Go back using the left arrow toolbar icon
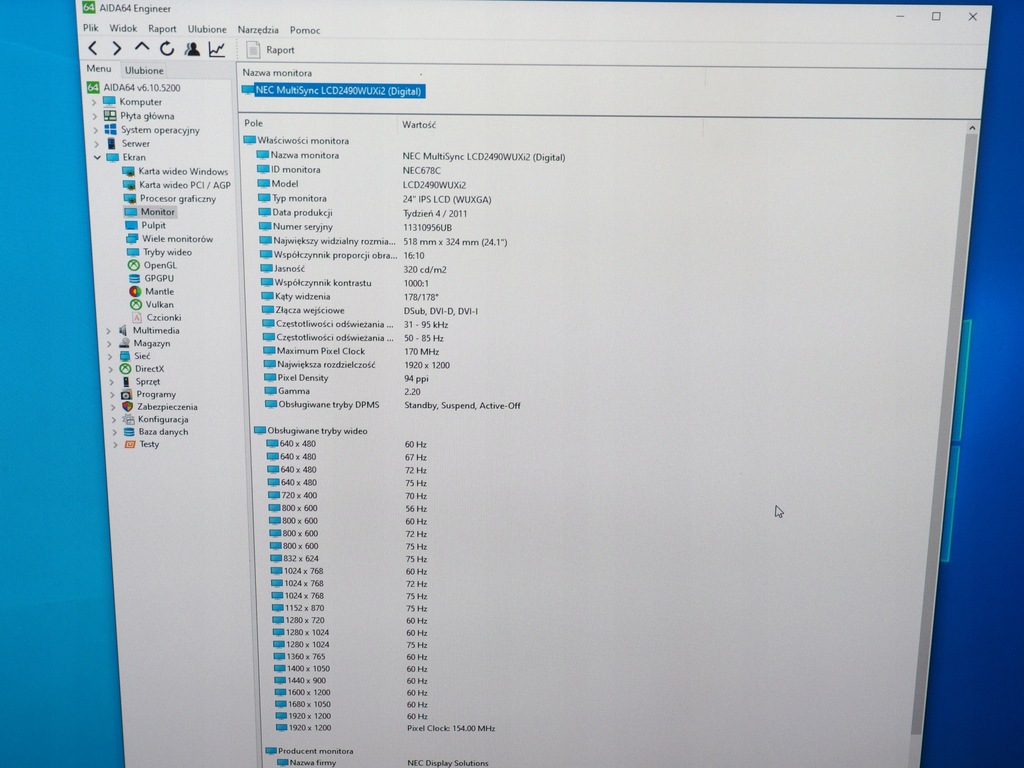The height and width of the screenshot is (768, 1024). tap(93, 48)
